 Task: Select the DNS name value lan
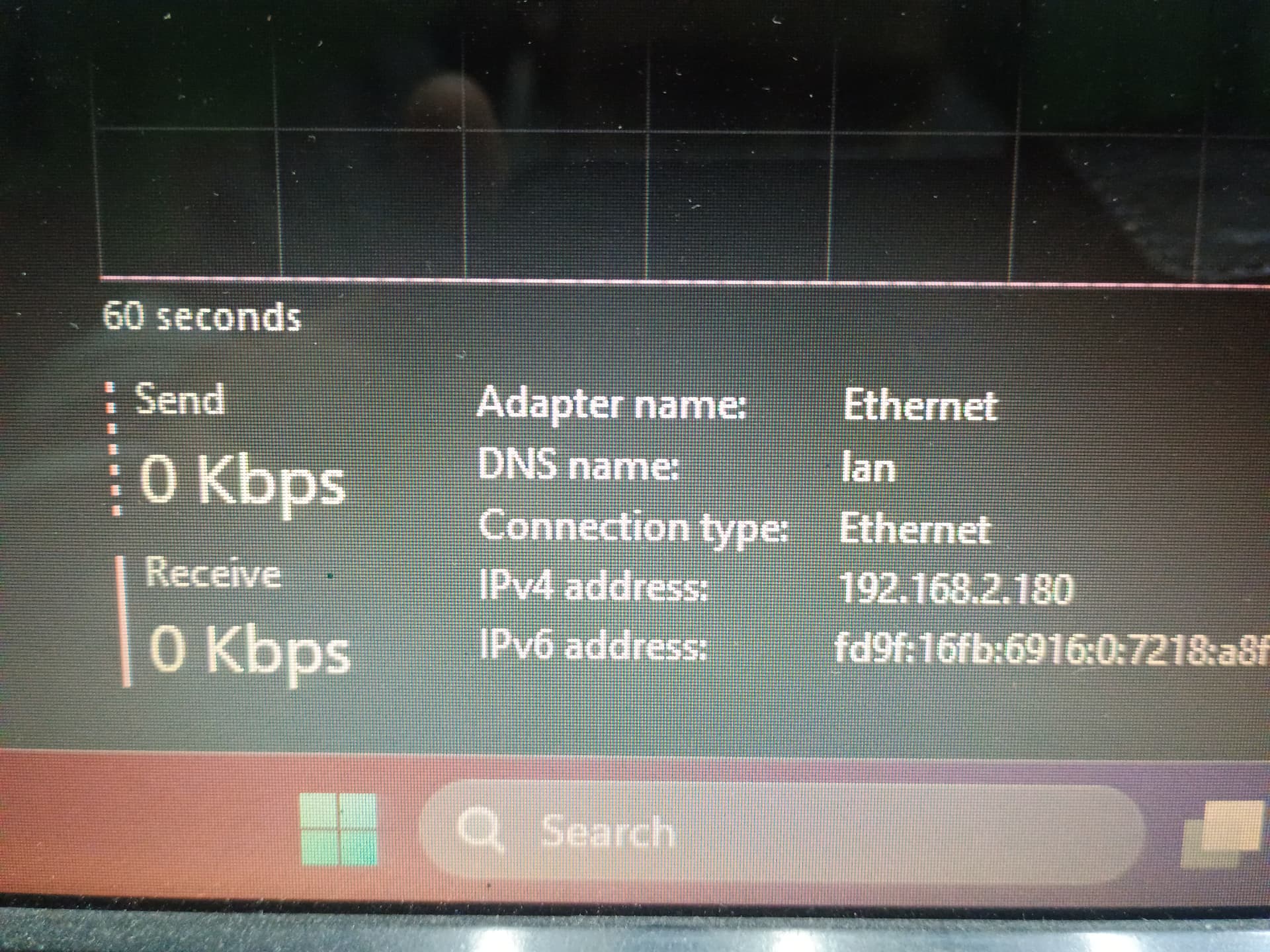868,467
